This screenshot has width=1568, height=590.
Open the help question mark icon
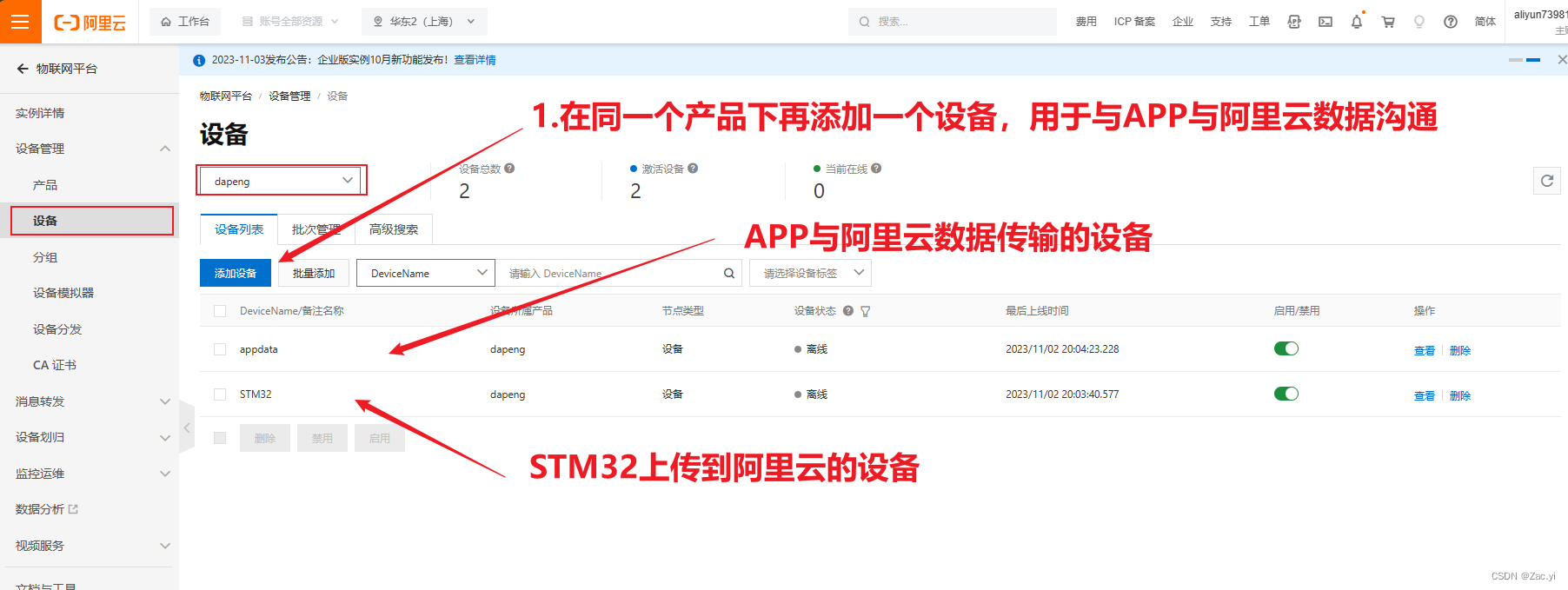(1451, 22)
